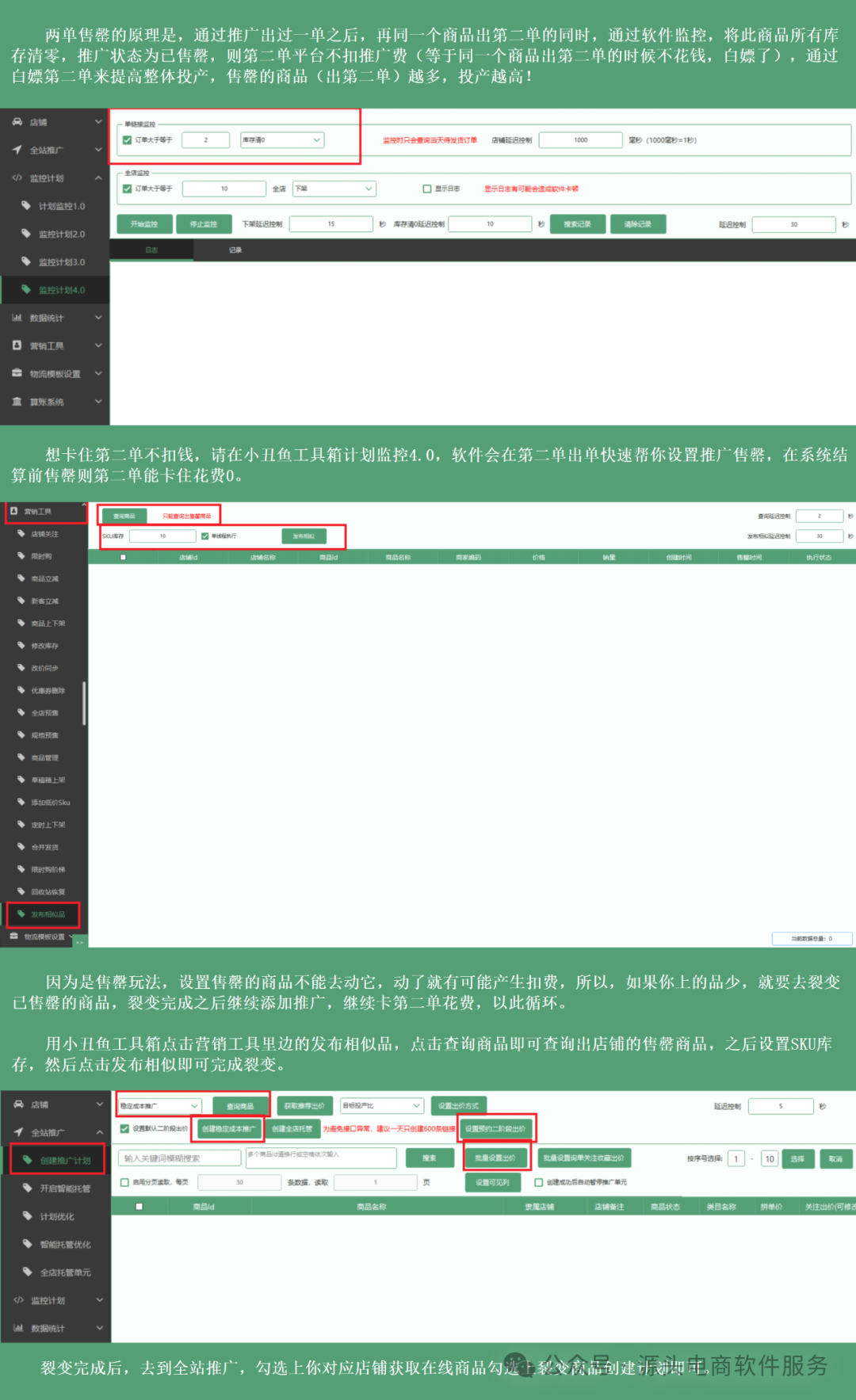Click the tag icon beside 商品立减
The width and height of the screenshot is (856, 1400).
tap(21, 578)
